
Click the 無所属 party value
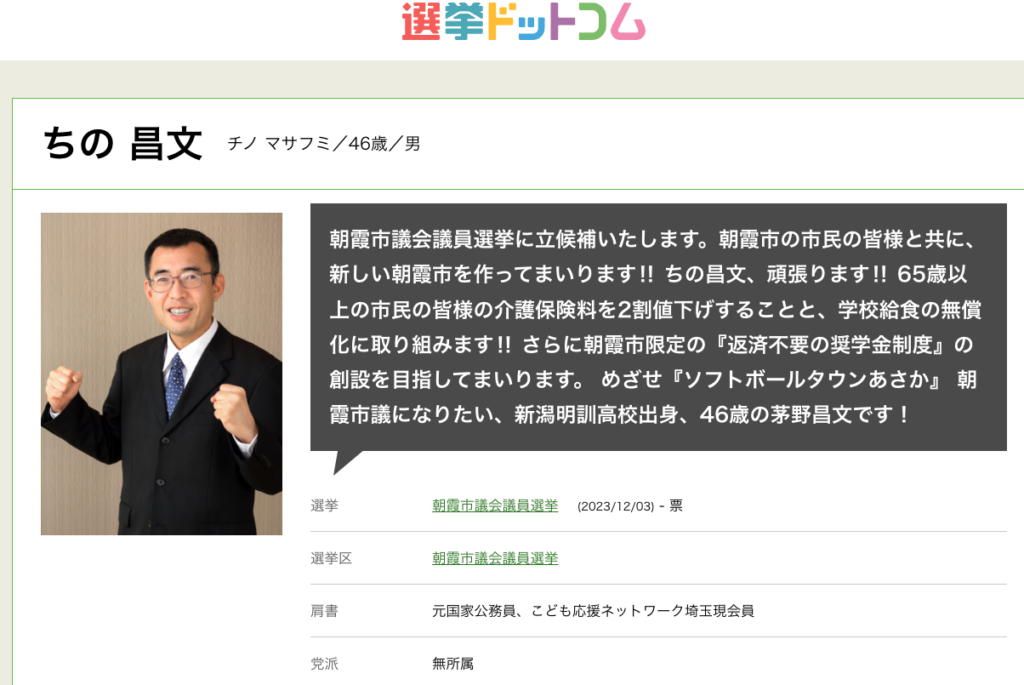tap(453, 664)
